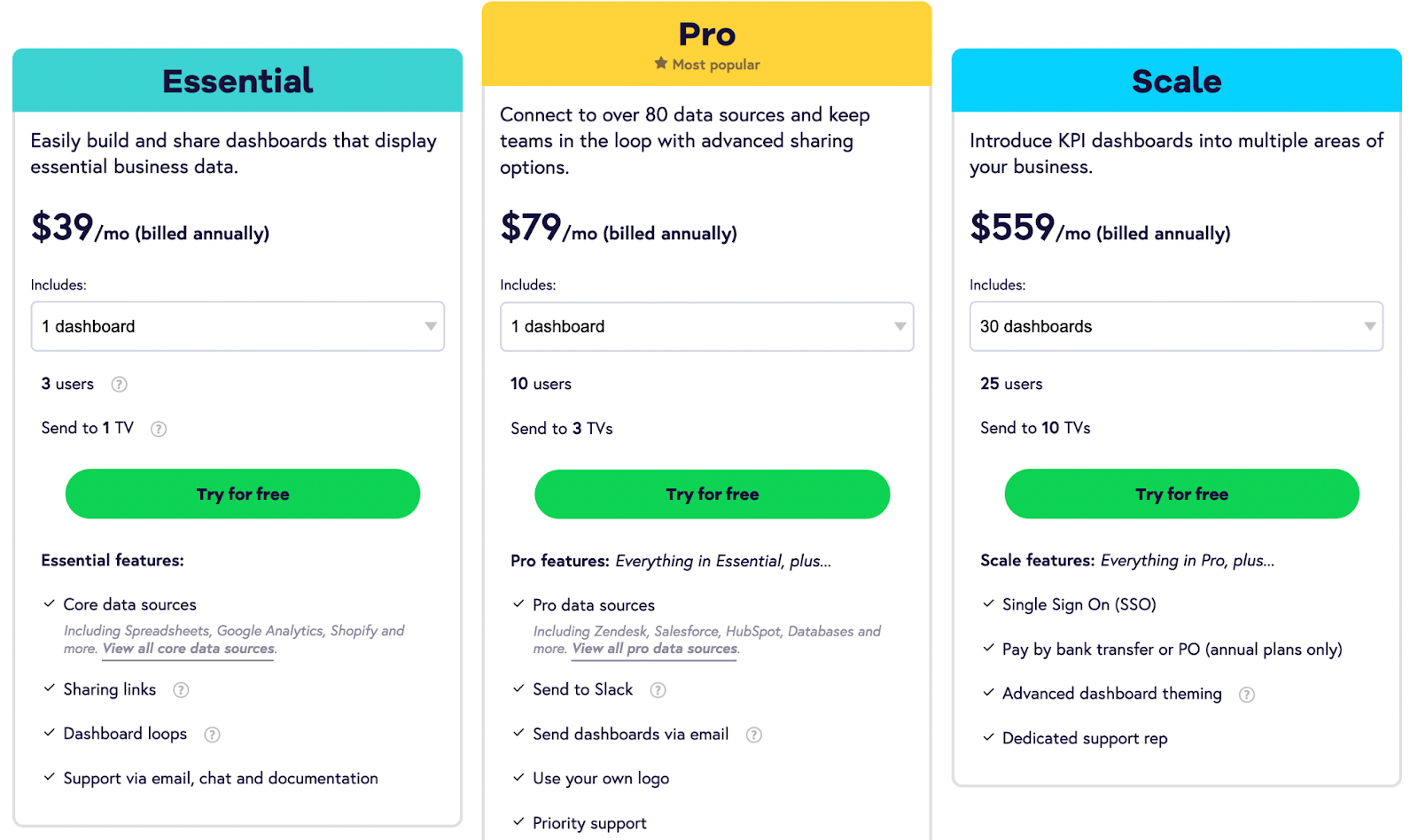
Task: Click help icon beside Send to 1 TV
Action: (159, 429)
